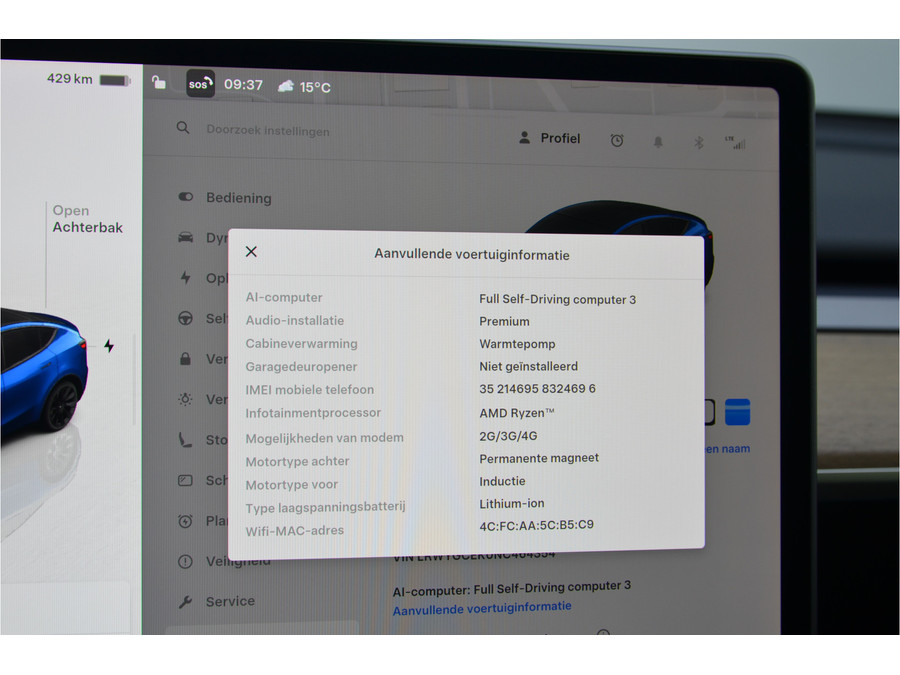Select the 2G/3G/4G modem value

pyautogui.click(x=509, y=436)
